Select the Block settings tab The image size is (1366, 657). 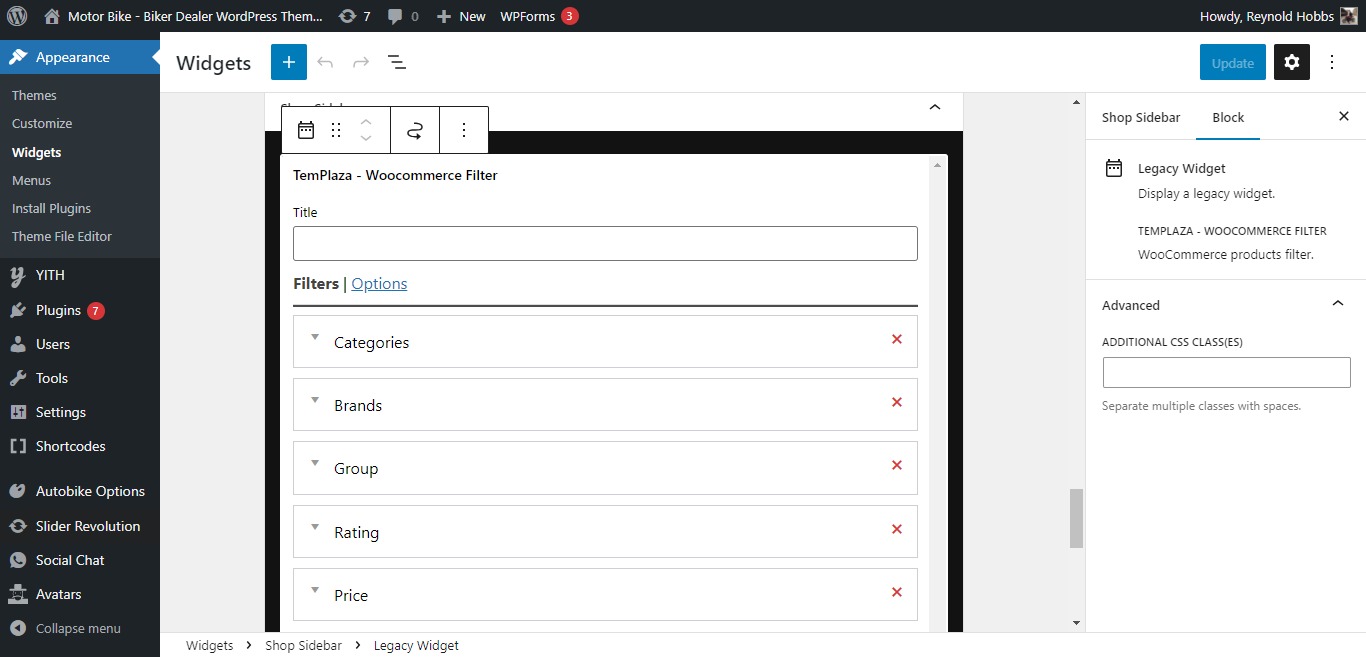pos(1228,117)
